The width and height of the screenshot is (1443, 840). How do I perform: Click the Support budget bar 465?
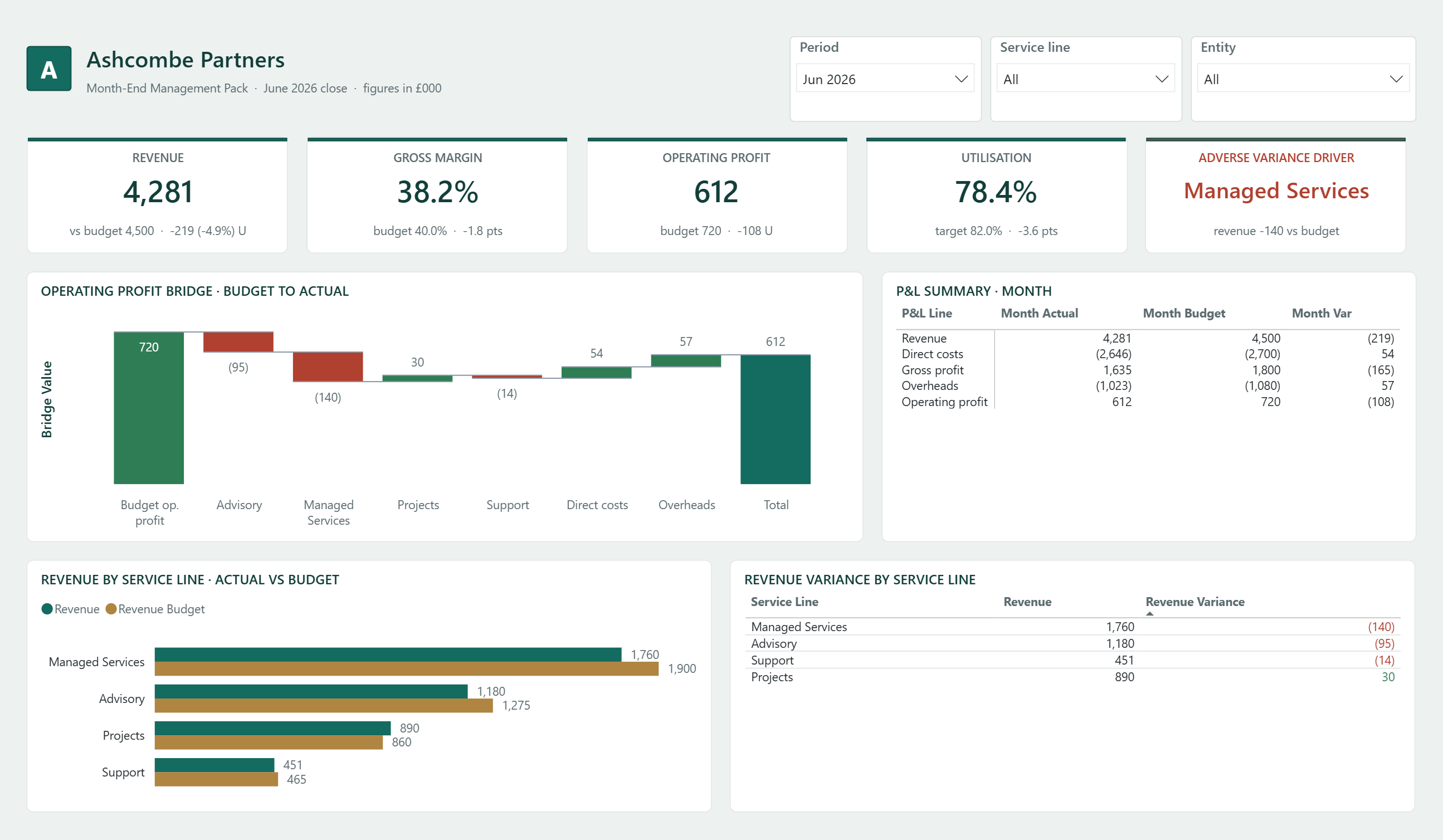[216, 779]
